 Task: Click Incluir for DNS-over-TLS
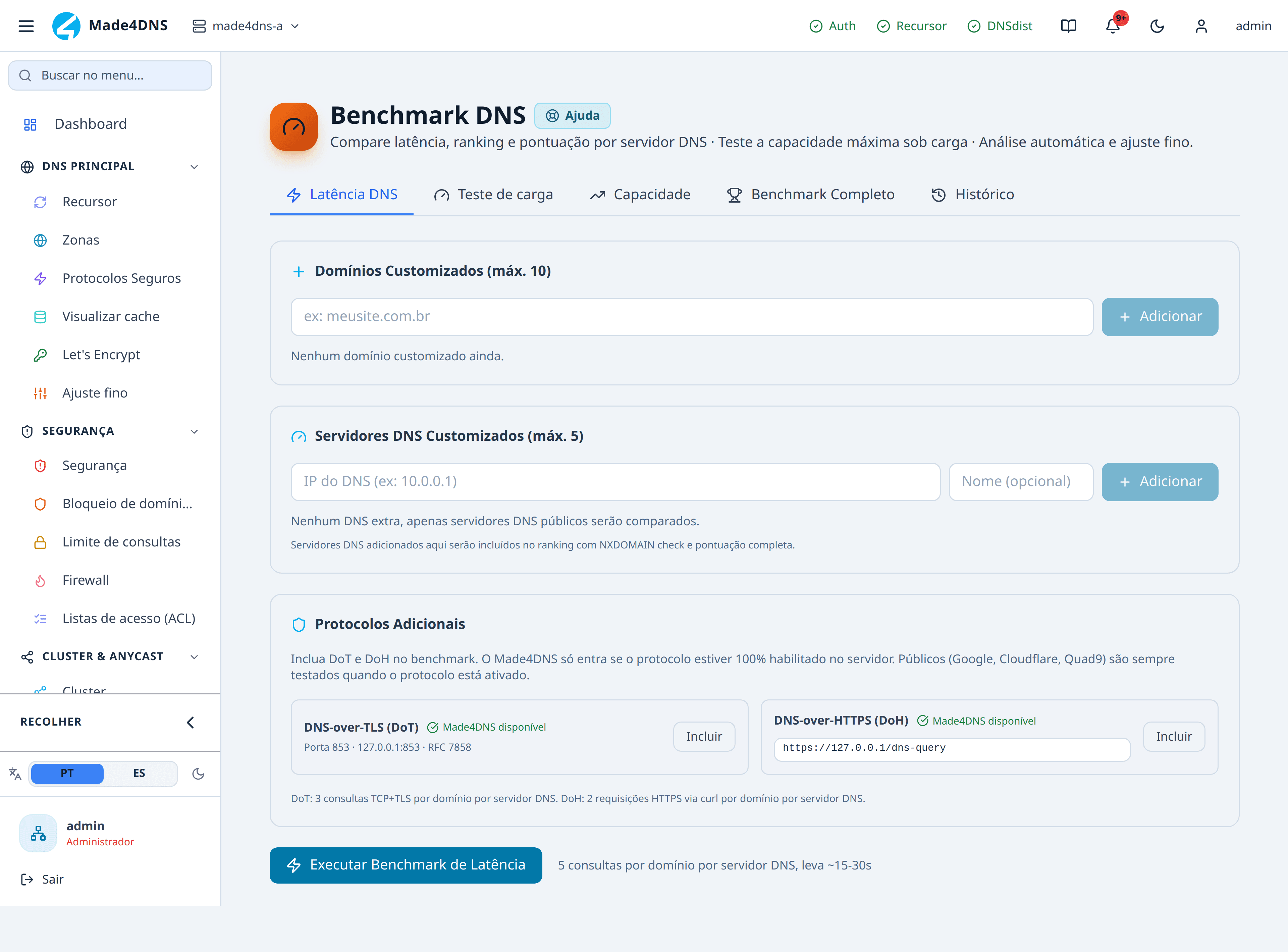(x=704, y=736)
